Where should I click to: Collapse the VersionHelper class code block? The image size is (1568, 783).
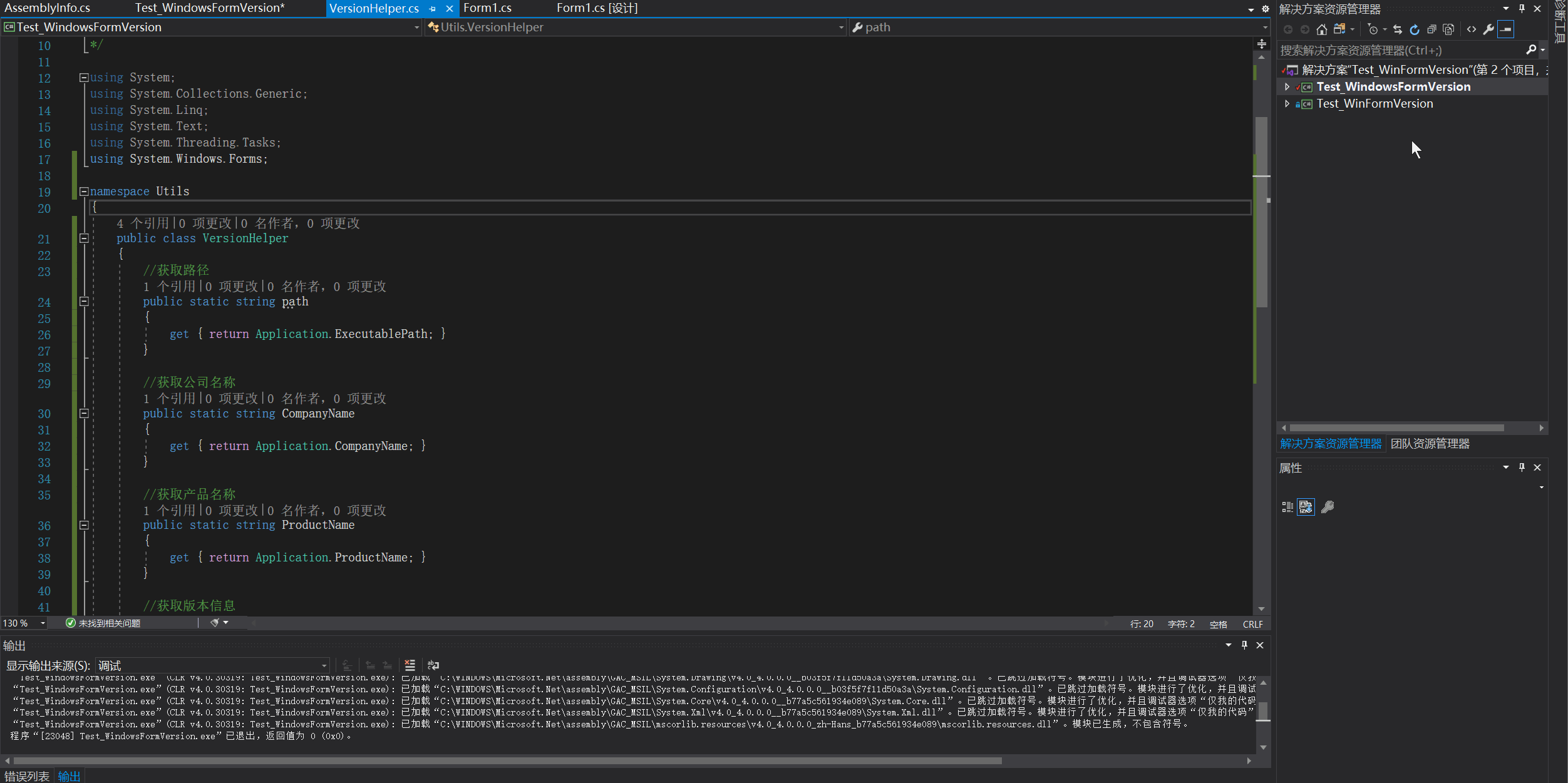pos(84,238)
